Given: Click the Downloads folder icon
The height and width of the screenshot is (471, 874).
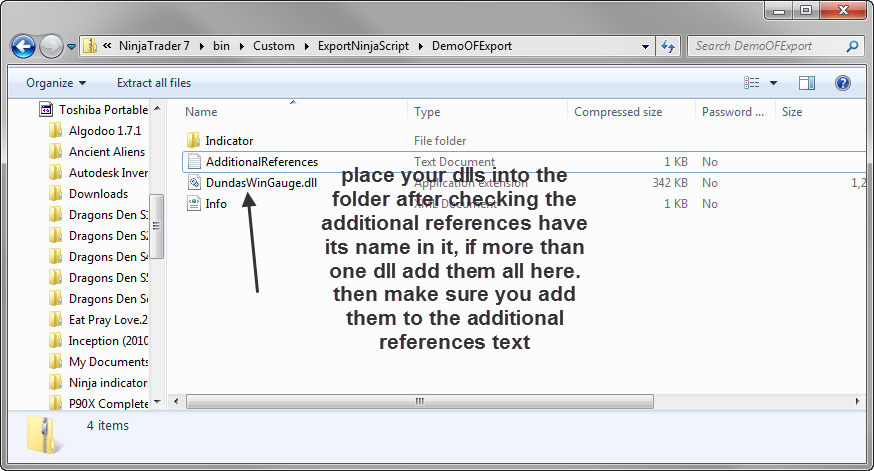Looking at the screenshot, I should [x=55, y=193].
